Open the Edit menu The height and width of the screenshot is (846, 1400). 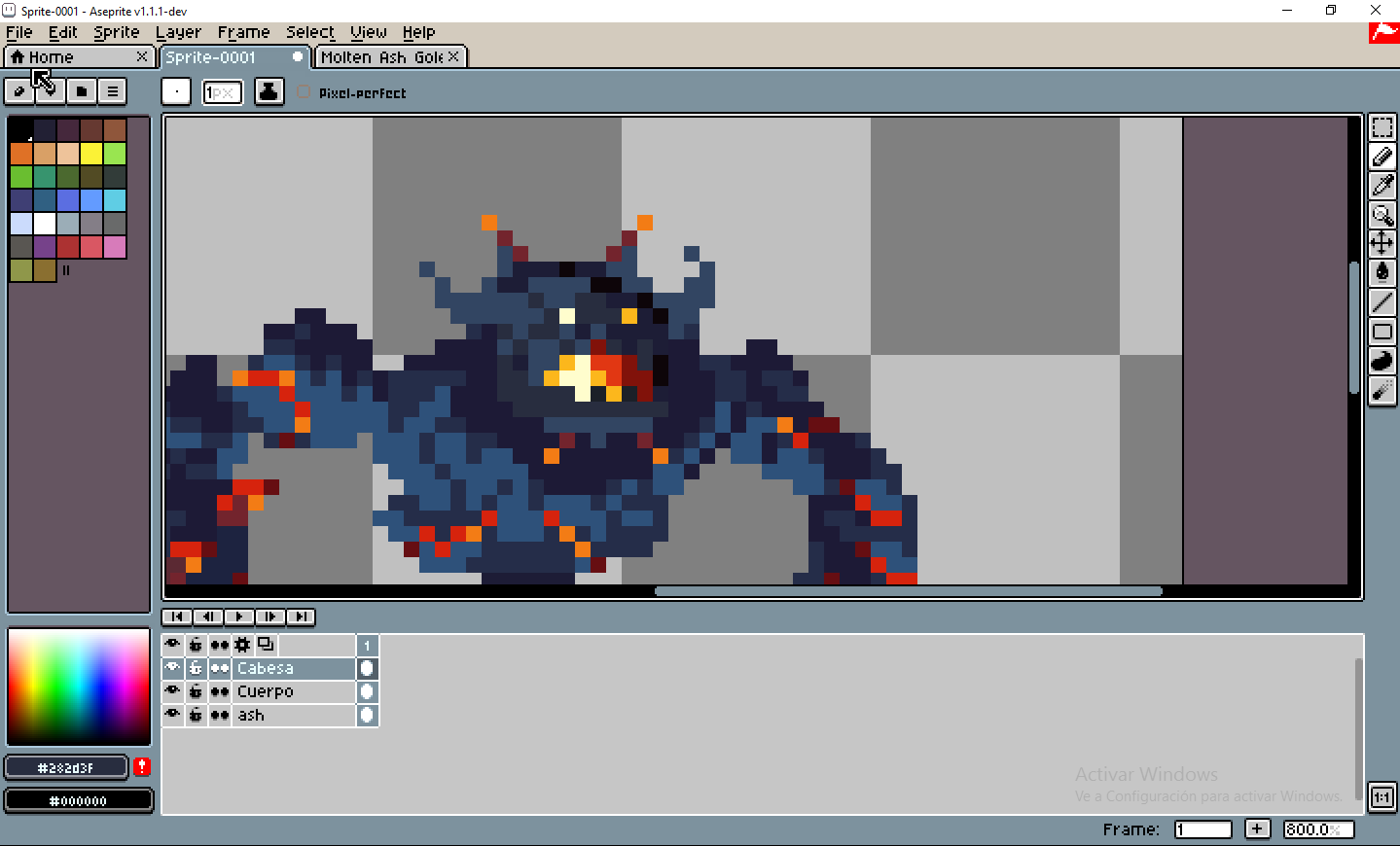pyautogui.click(x=62, y=32)
